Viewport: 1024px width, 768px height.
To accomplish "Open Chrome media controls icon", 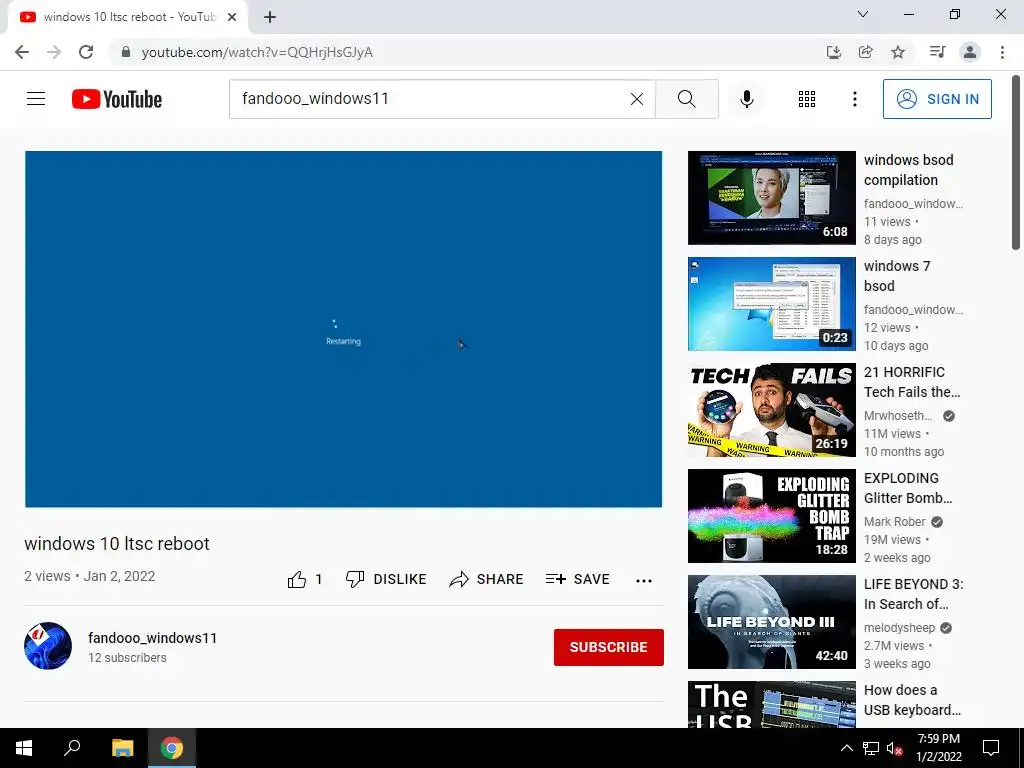I will pyautogui.click(x=937, y=52).
